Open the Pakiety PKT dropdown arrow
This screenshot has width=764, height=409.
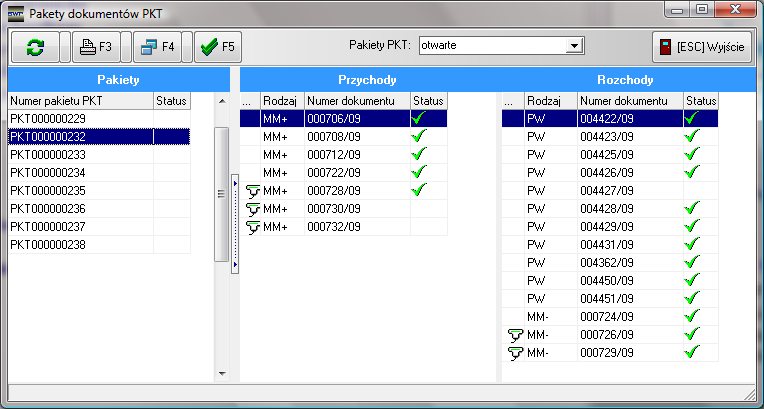pos(574,45)
